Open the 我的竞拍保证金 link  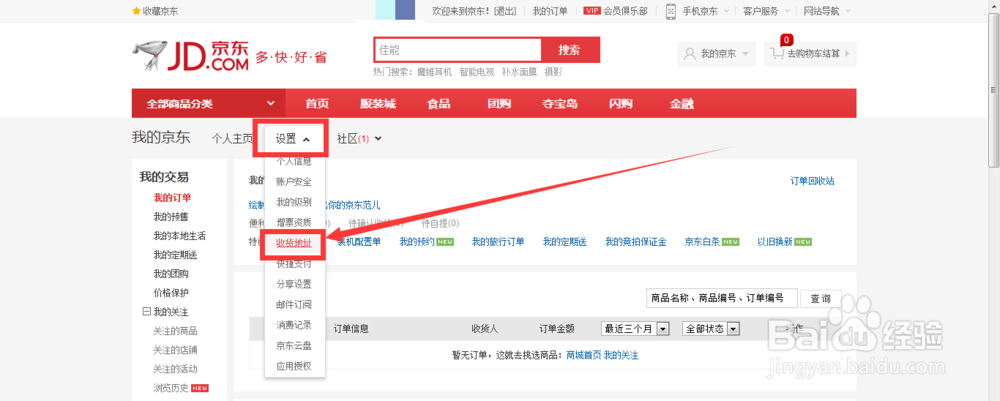click(636, 242)
